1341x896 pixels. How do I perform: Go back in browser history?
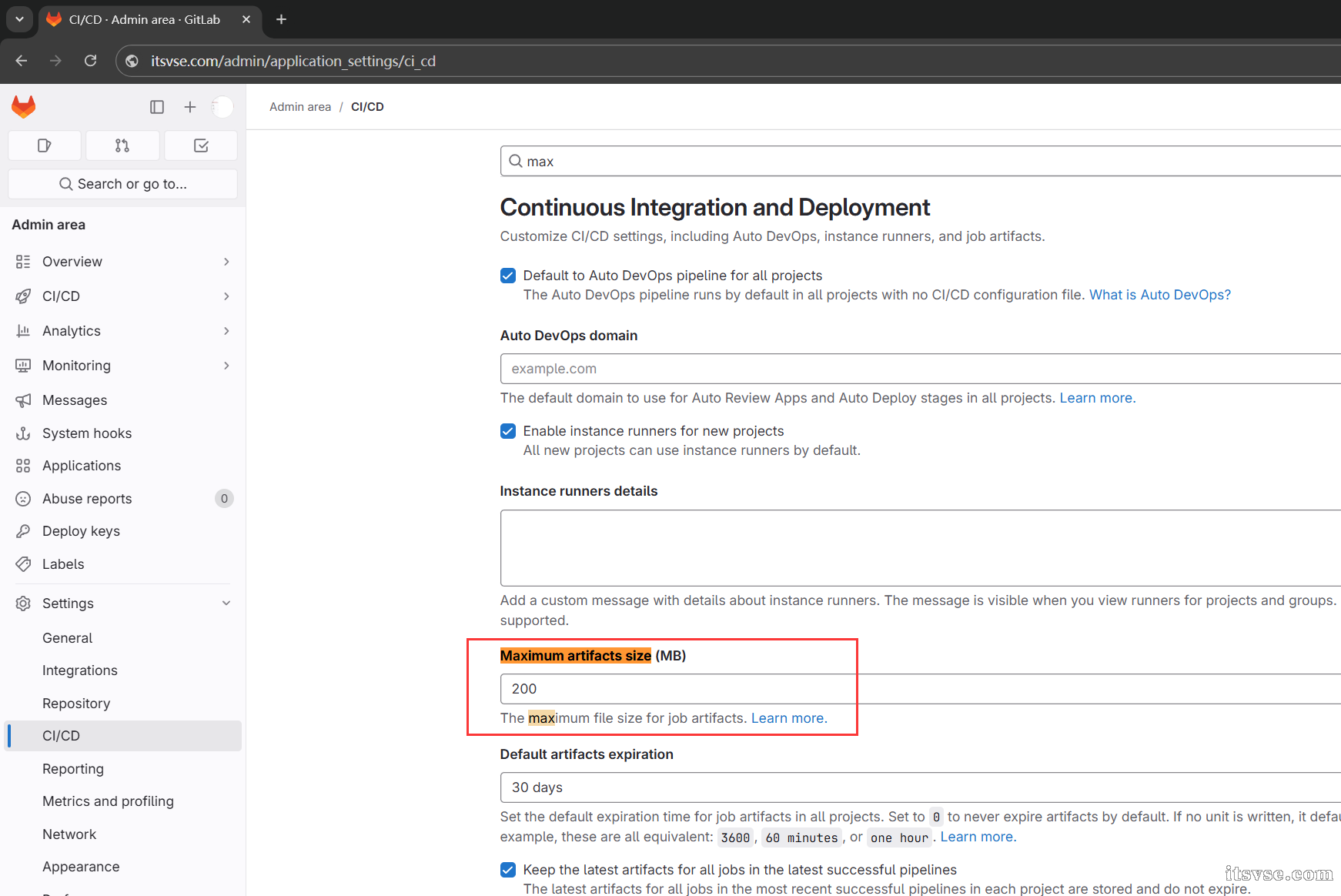[x=22, y=61]
